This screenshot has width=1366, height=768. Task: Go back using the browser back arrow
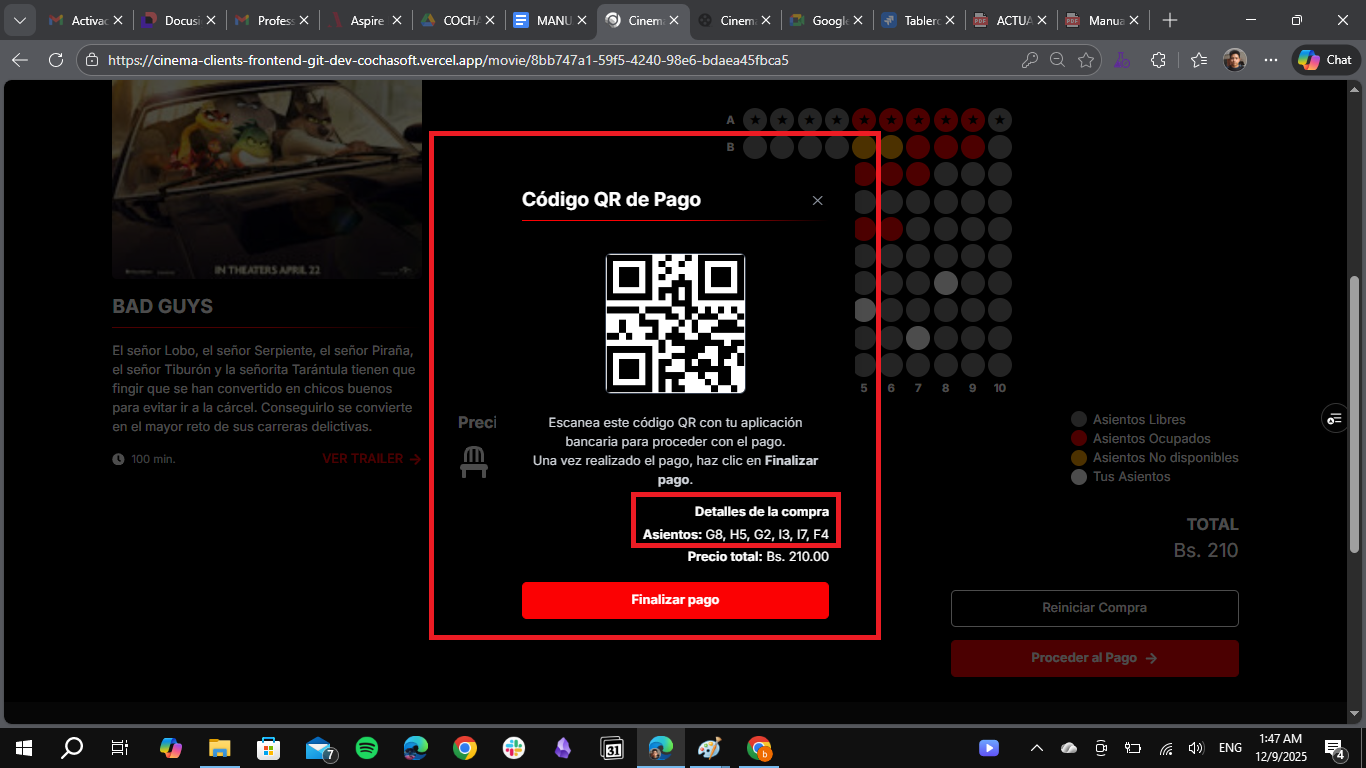pos(20,60)
